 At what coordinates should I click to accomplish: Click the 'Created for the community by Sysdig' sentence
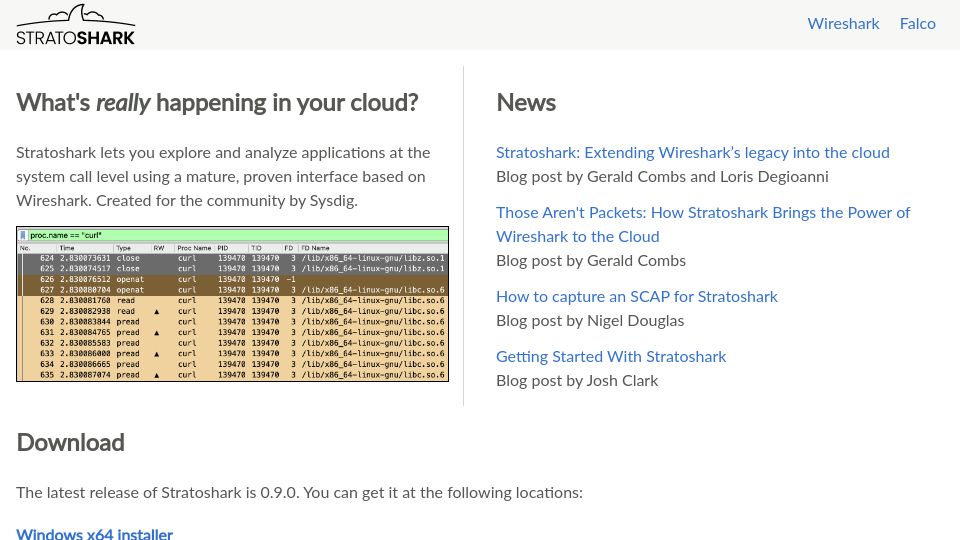tap(227, 201)
